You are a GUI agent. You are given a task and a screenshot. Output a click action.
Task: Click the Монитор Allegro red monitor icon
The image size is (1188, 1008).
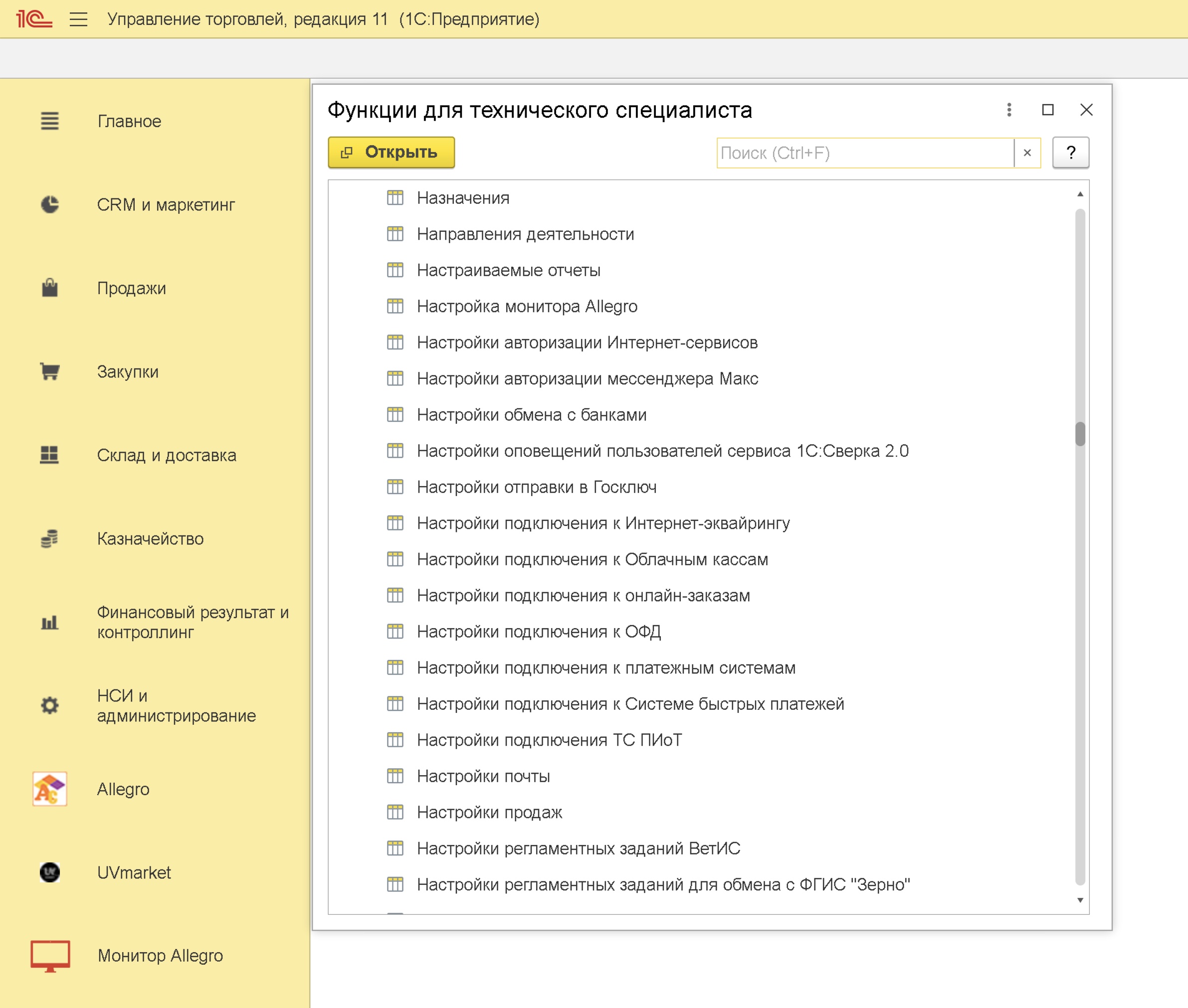point(50,956)
